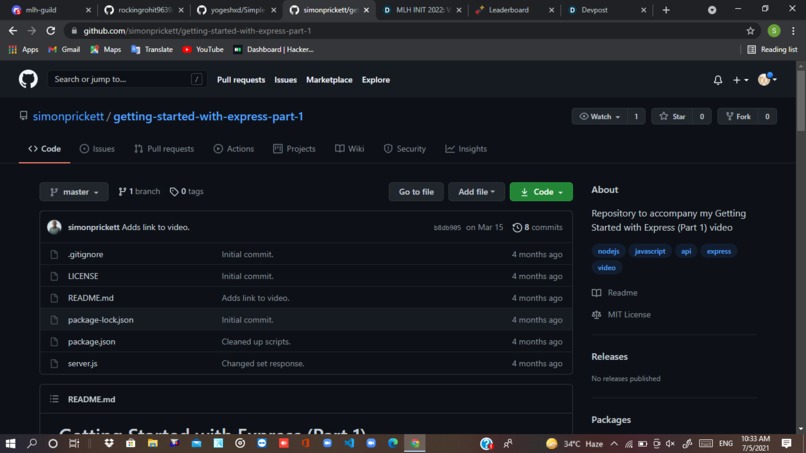
Task: Open package.json file
Action: pos(91,341)
